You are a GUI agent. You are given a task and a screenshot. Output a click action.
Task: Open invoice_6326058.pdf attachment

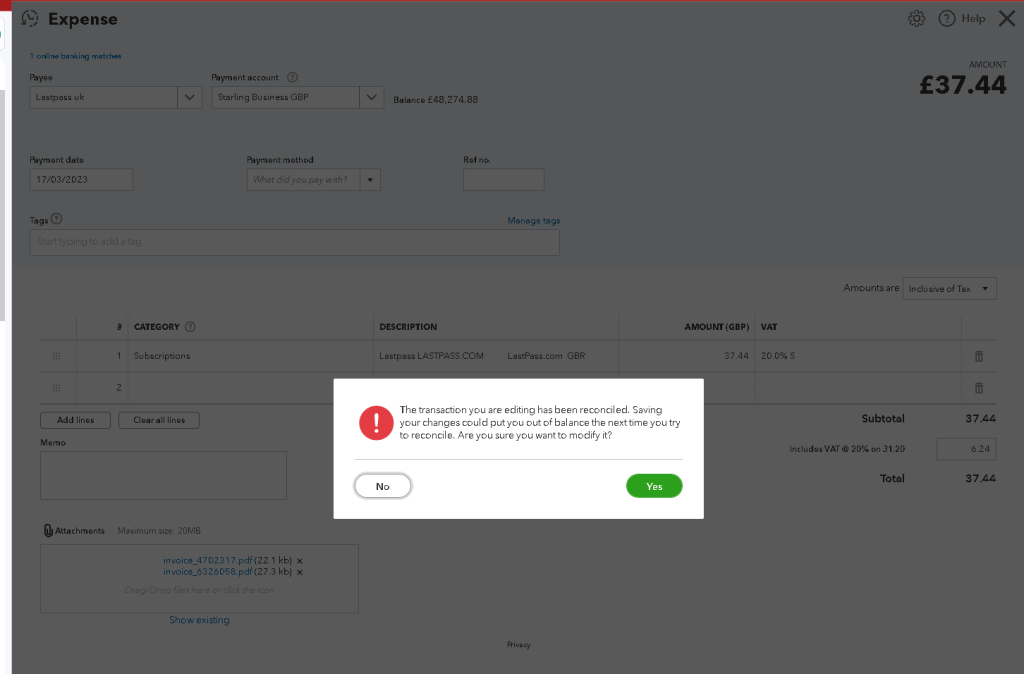point(208,571)
